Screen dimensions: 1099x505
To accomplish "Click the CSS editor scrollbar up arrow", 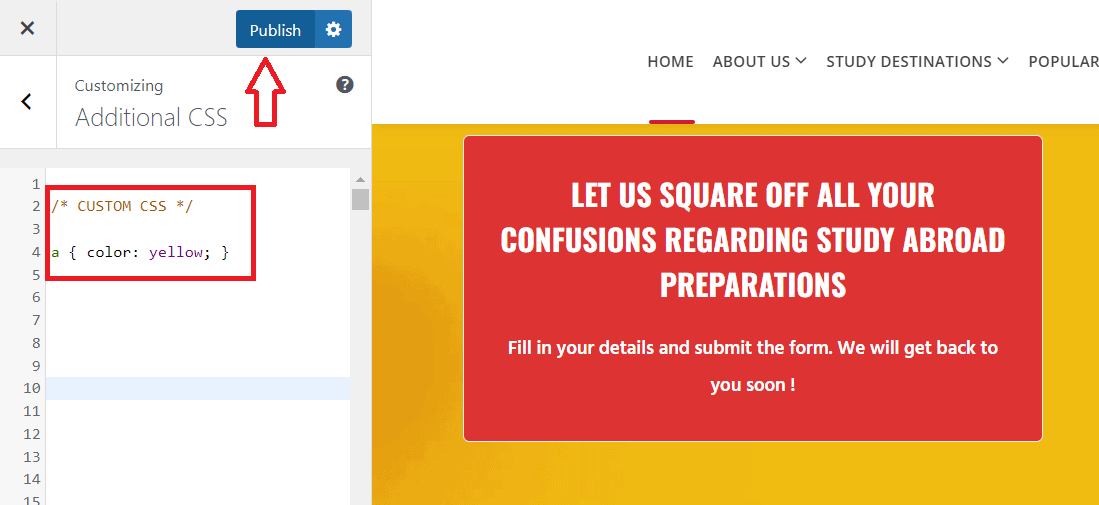I will tap(360, 180).
